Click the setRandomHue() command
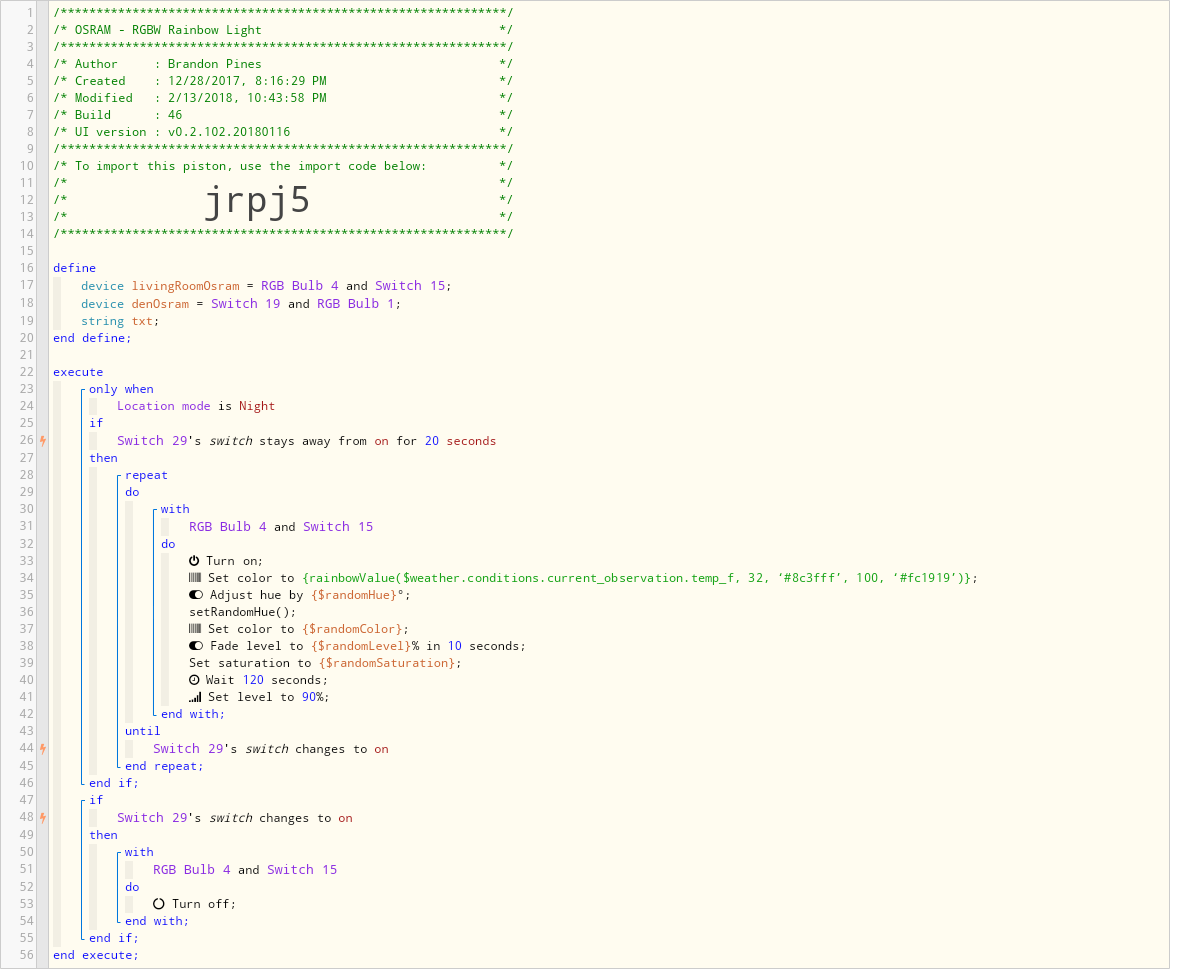Viewport: 1178px width, 977px height. [243, 613]
